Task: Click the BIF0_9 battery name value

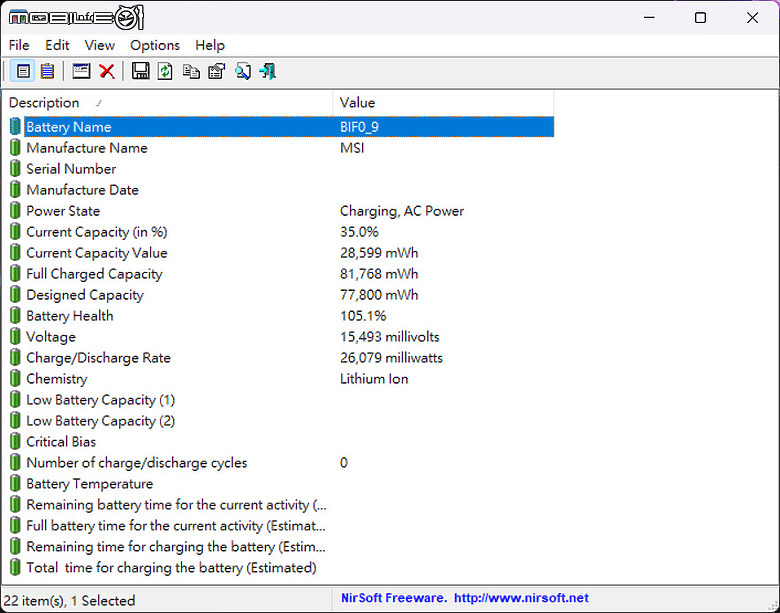Action: tap(359, 127)
